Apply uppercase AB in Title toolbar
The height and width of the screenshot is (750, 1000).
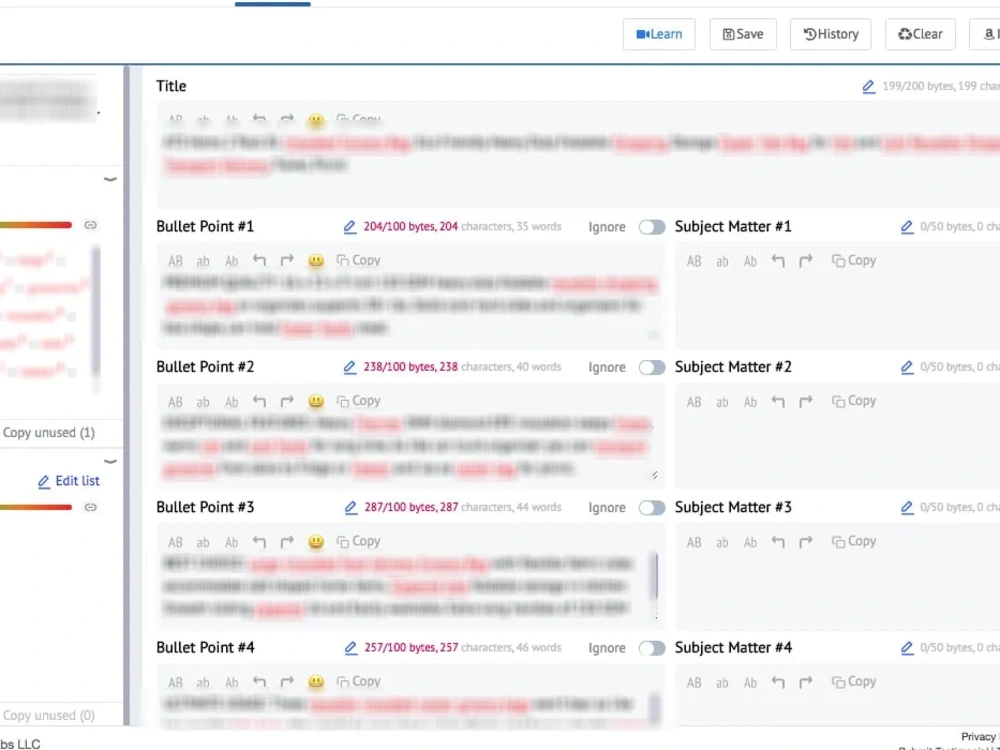pyautogui.click(x=175, y=119)
